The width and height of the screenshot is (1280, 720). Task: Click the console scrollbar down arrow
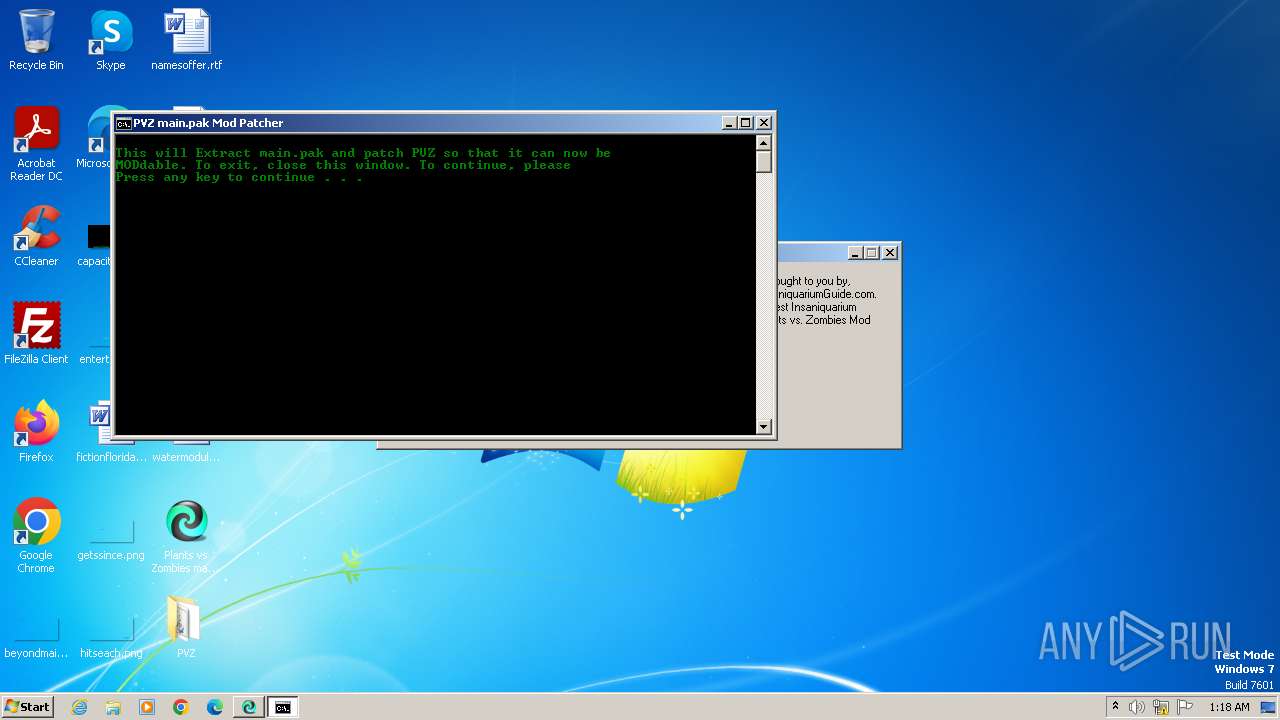(x=764, y=426)
